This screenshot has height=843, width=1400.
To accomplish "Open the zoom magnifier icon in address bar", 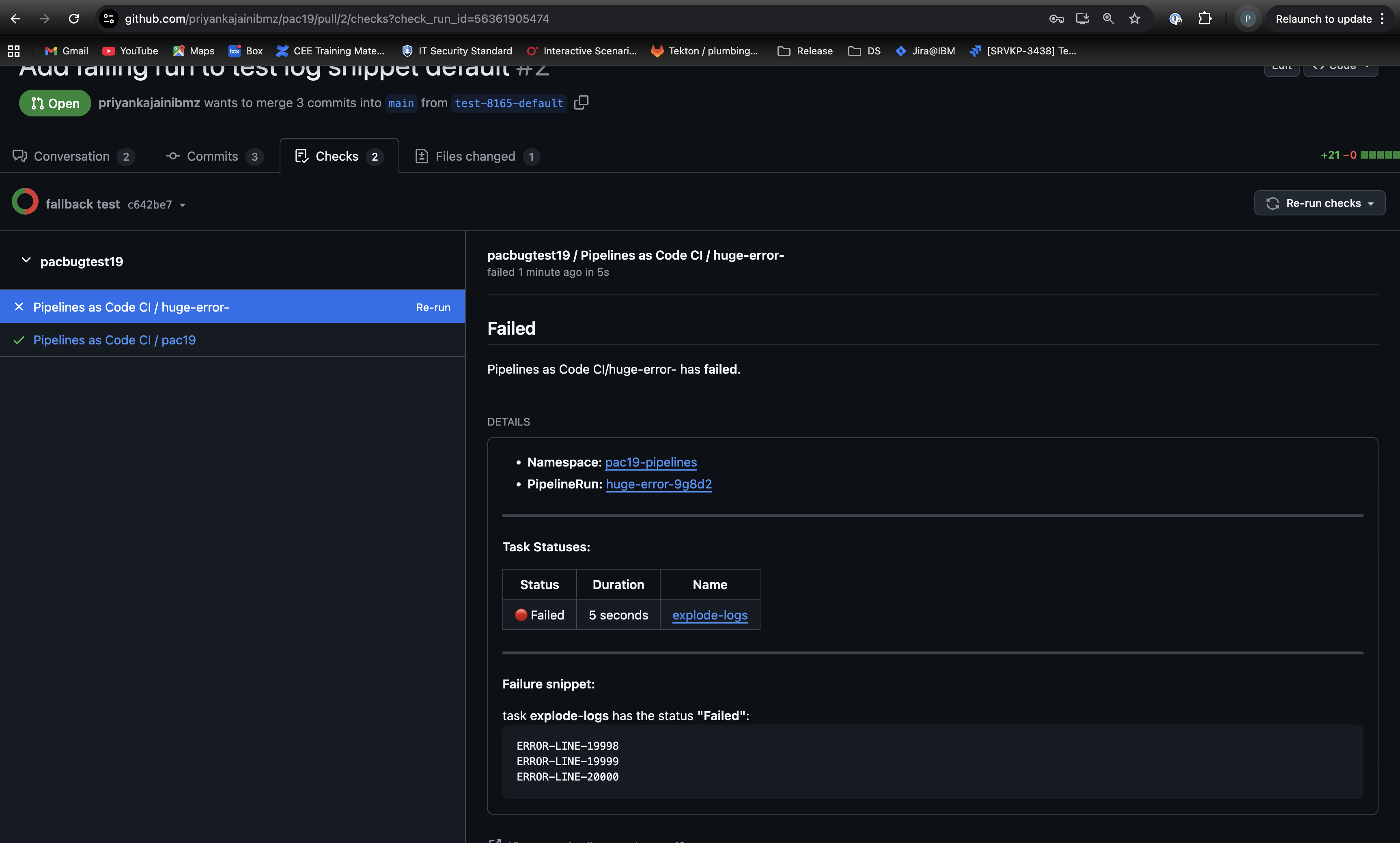I will tap(1108, 19).
